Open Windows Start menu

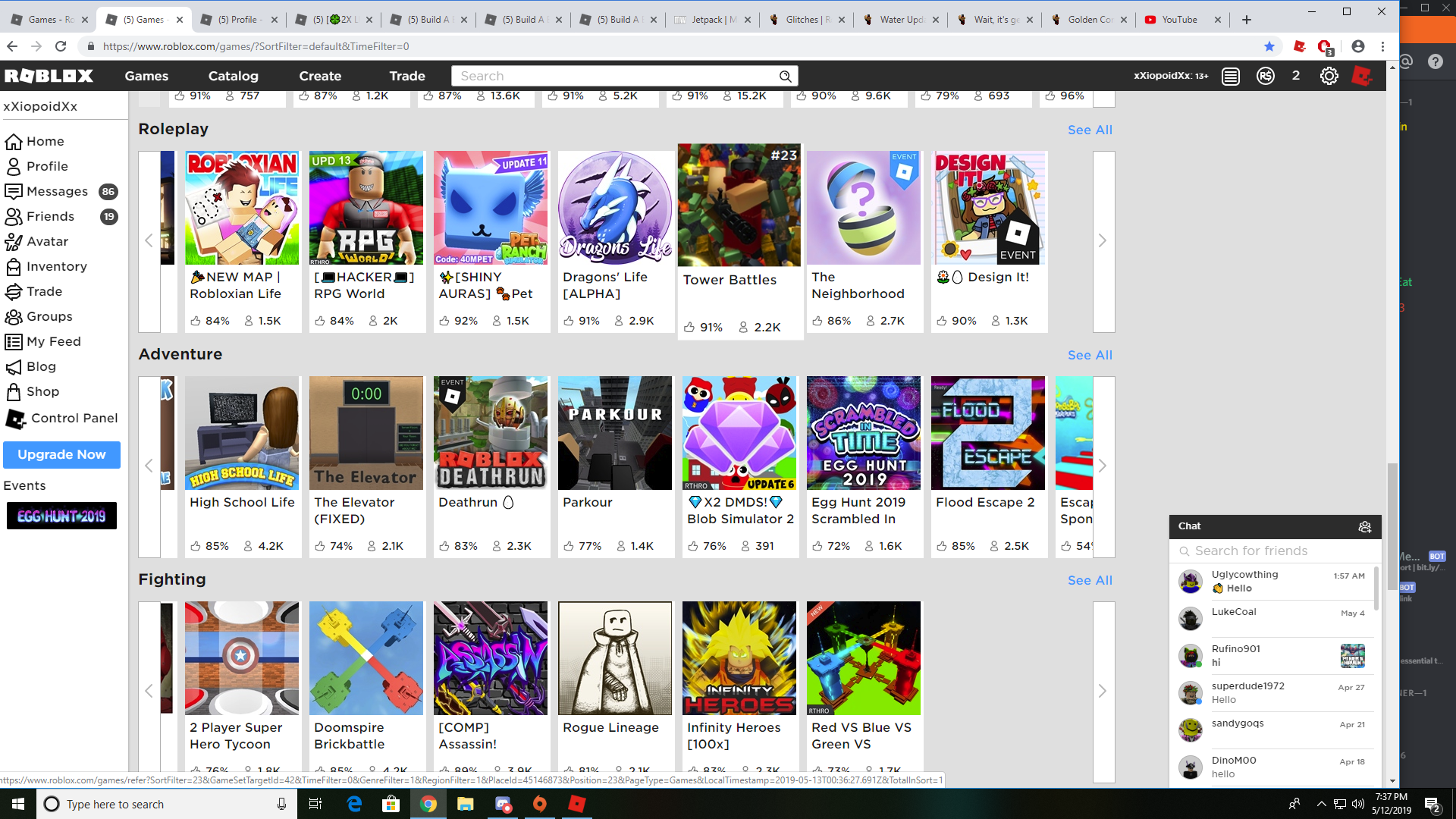(18, 804)
